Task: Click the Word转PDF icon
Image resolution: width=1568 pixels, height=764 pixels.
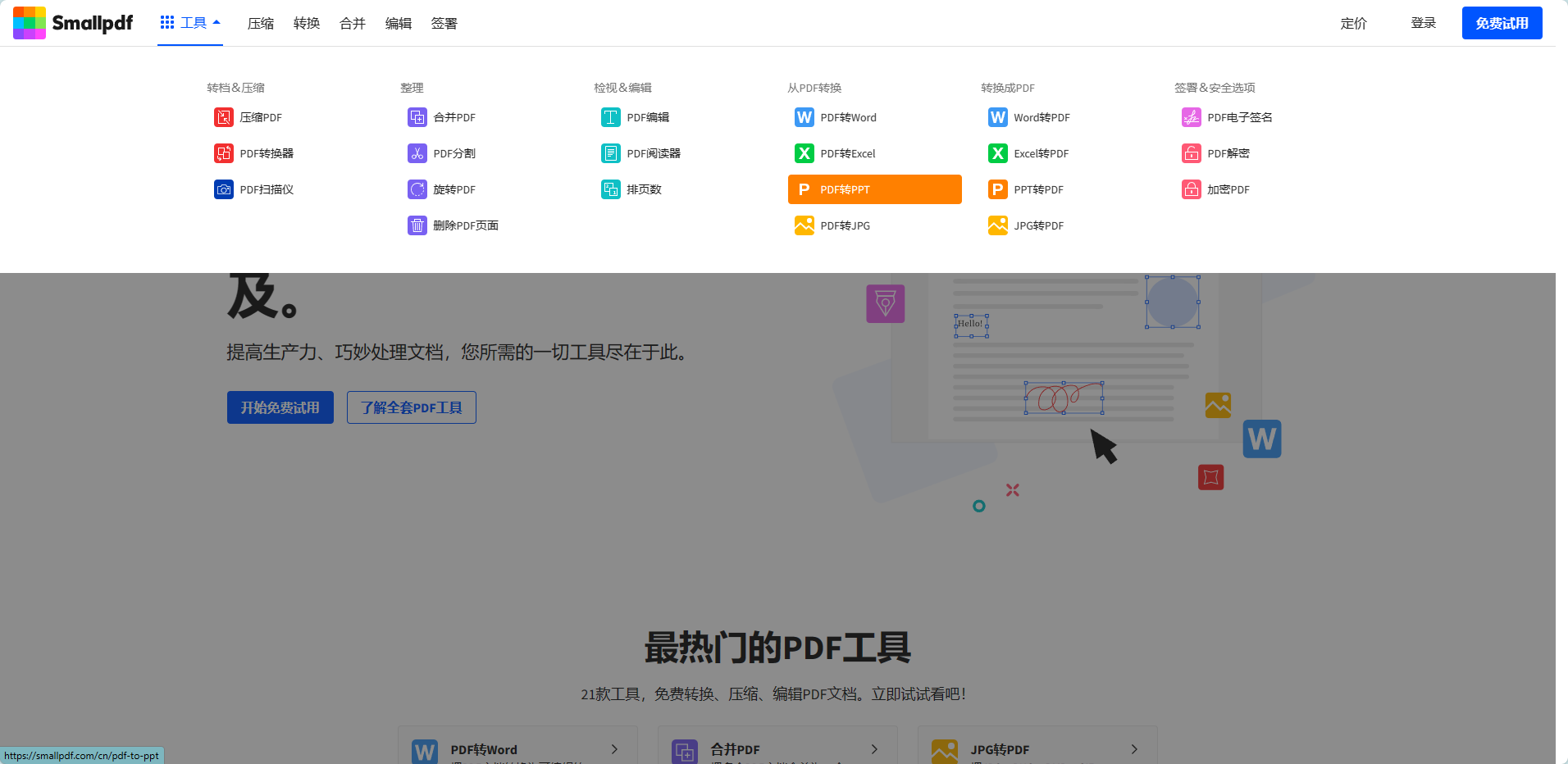Action: pyautogui.click(x=998, y=117)
